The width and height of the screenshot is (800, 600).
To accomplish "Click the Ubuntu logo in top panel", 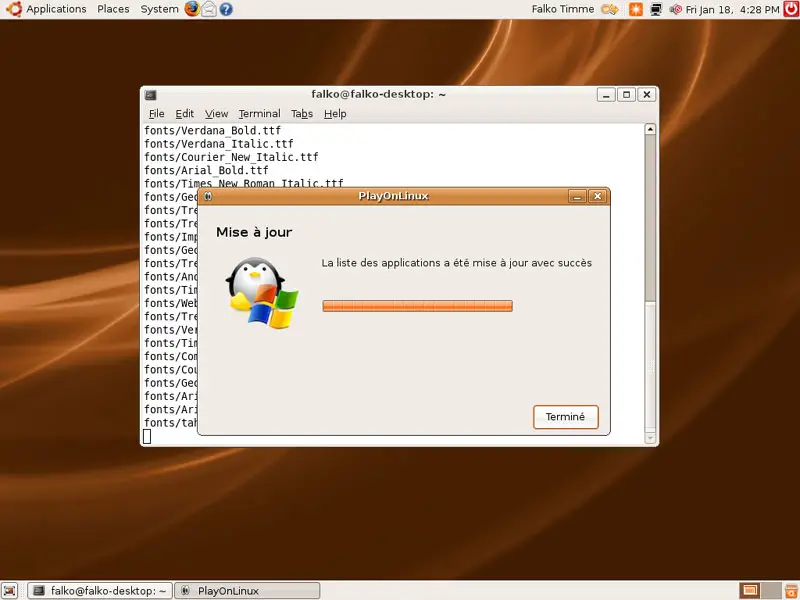I will click(x=14, y=9).
